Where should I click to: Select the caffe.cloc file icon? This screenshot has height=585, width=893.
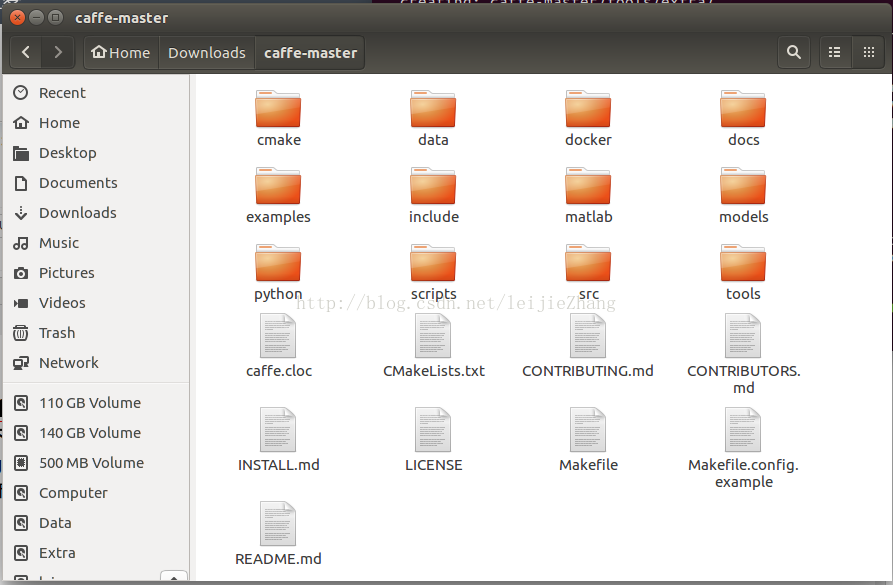pyautogui.click(x=278, y=336)
